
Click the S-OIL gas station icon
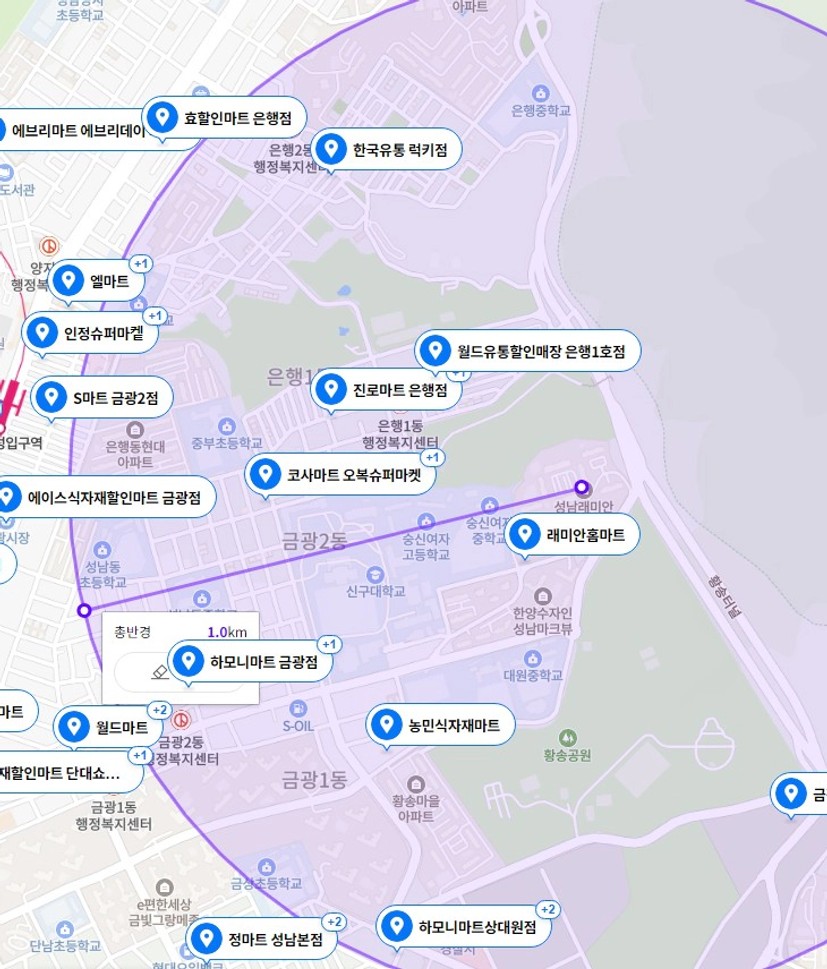tap(298, 709)
